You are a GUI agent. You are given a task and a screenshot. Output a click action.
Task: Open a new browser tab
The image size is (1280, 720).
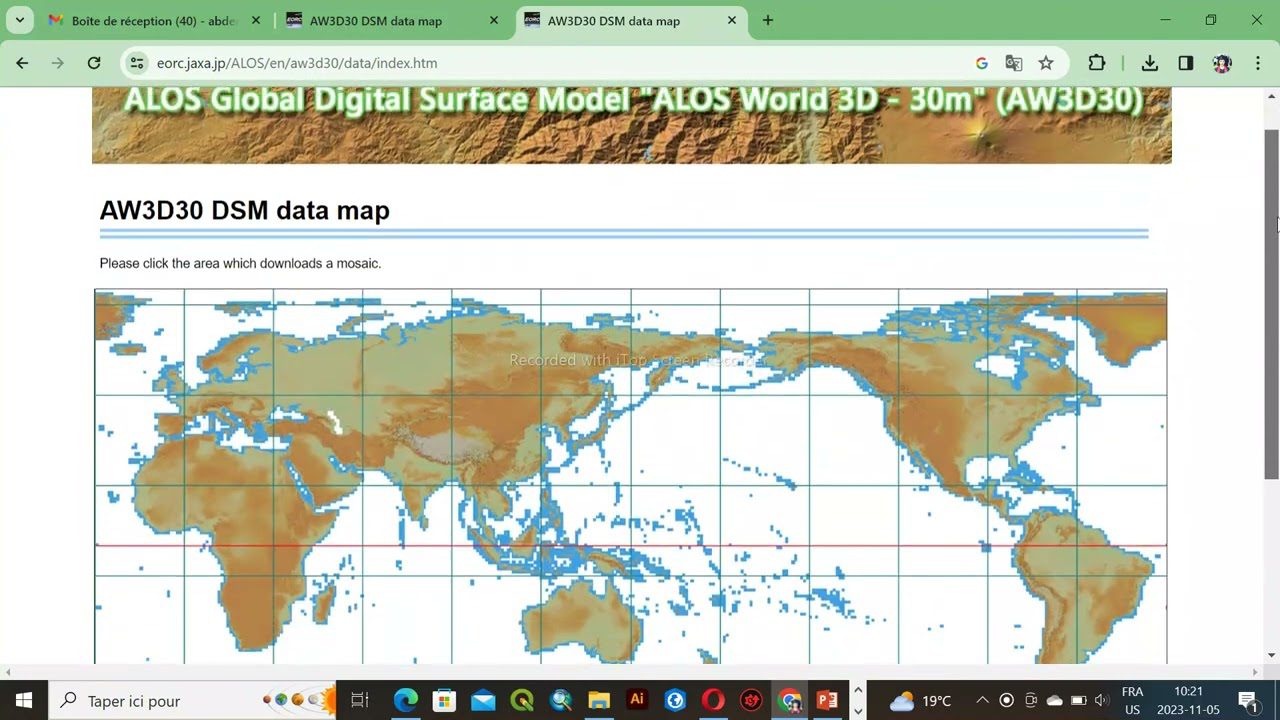(768, 20)
